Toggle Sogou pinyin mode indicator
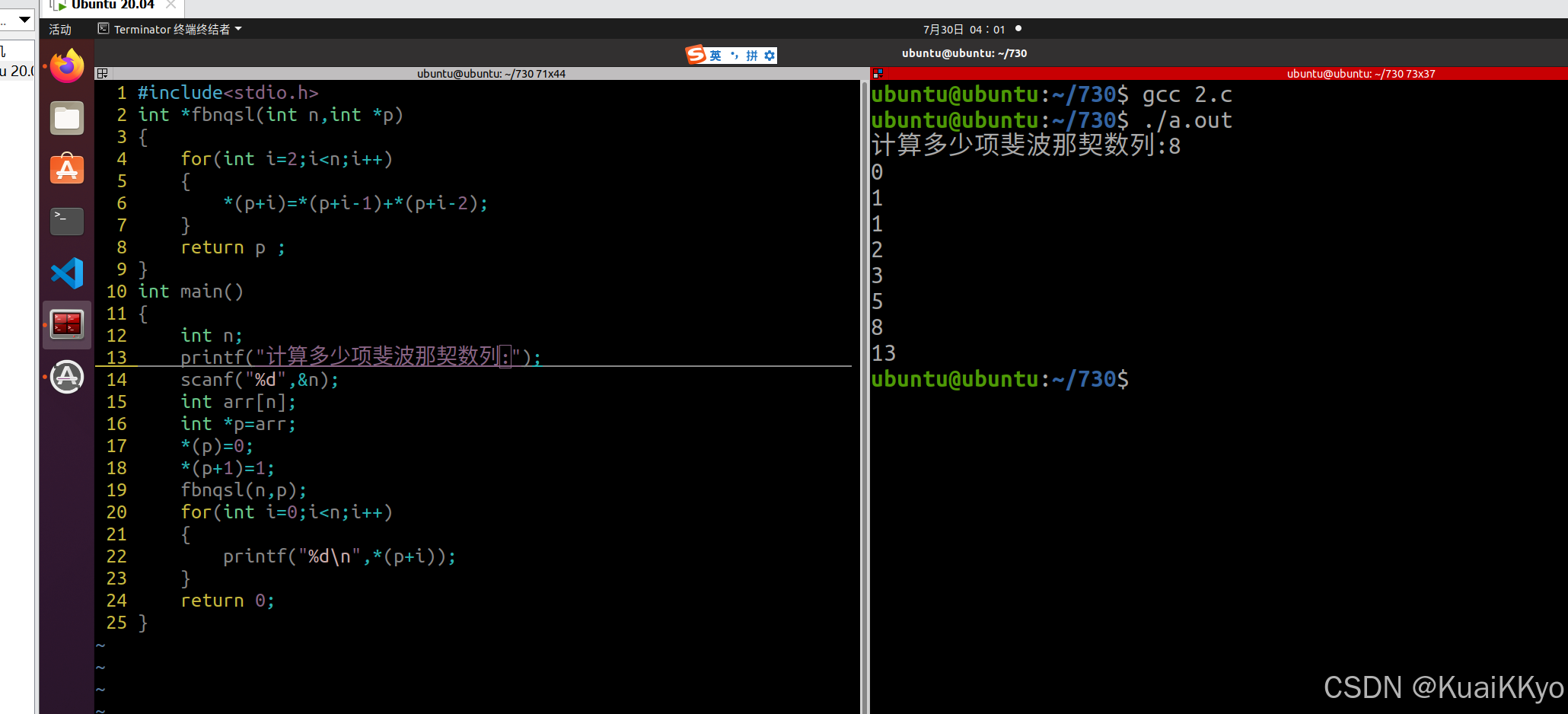The image size is (1568, 714). (750, 55)
